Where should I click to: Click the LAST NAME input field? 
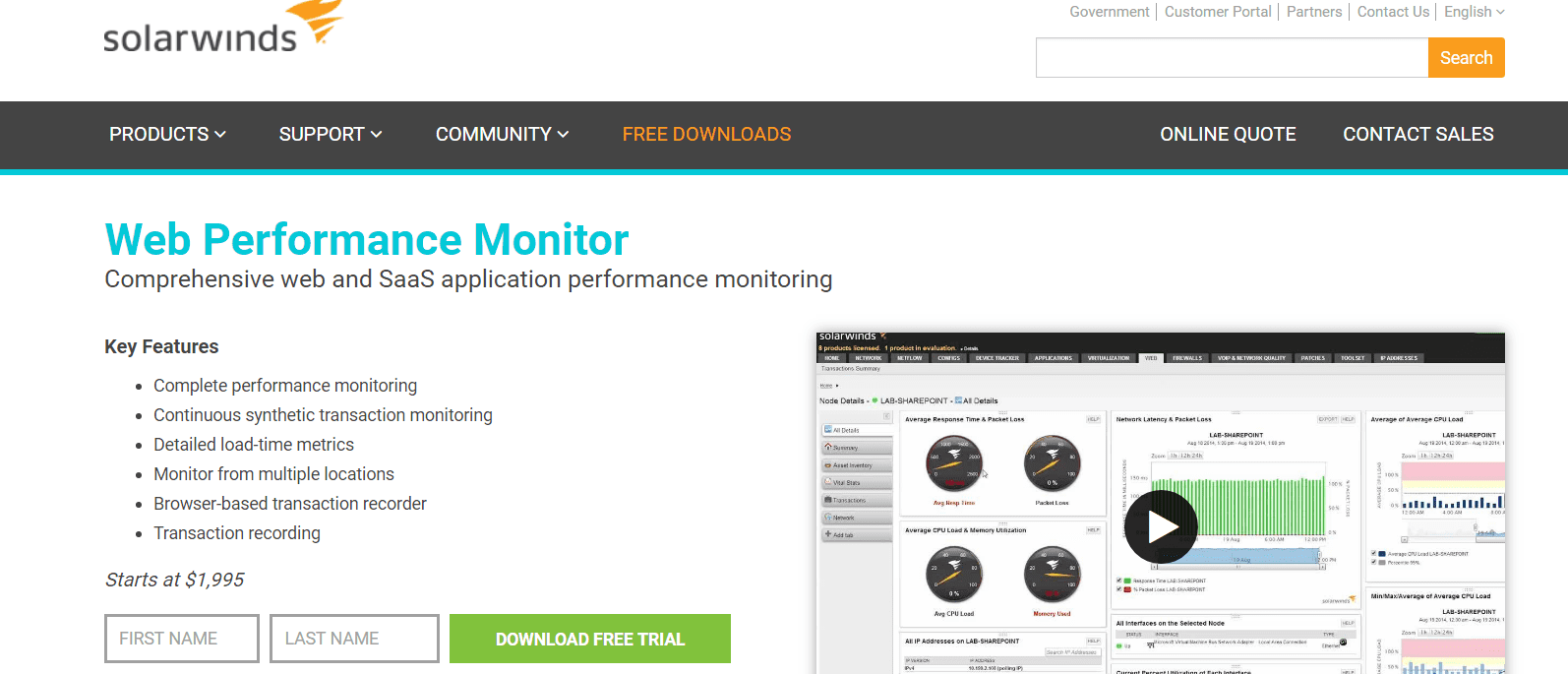(x=354, y=639)
